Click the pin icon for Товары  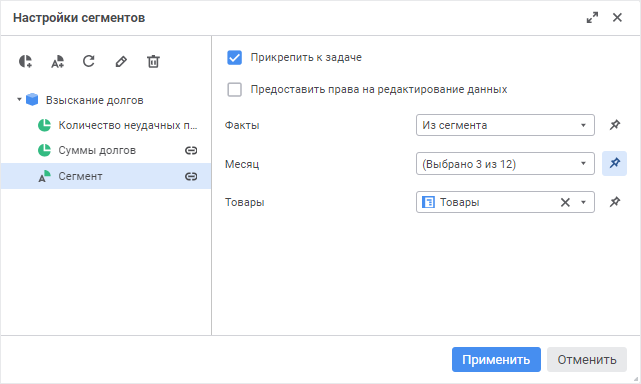pyautogui.click(x=615, y=202)
